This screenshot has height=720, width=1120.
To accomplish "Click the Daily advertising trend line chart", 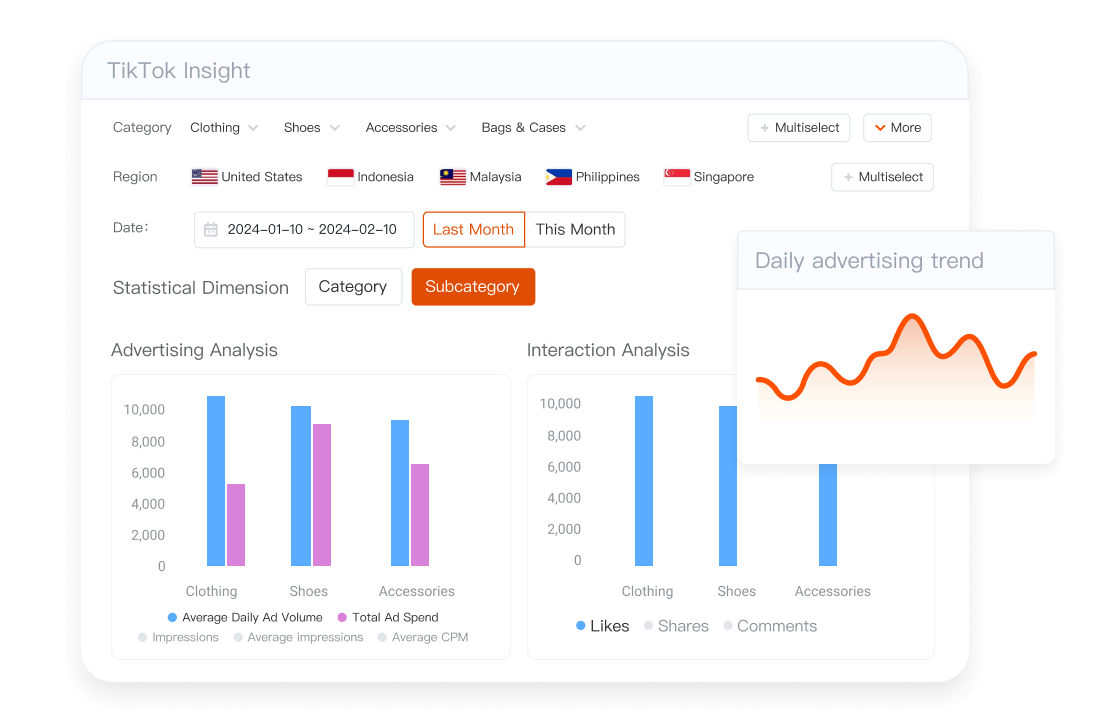I will (896, 369).
